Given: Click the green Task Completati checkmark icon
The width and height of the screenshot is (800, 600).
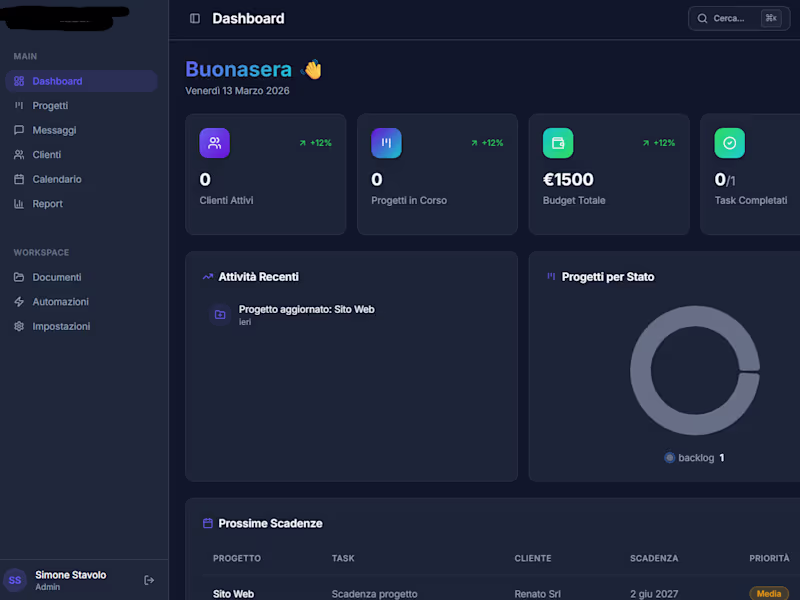Looking at the screenshot, I should pyautogui.click(x=730, y=143).
